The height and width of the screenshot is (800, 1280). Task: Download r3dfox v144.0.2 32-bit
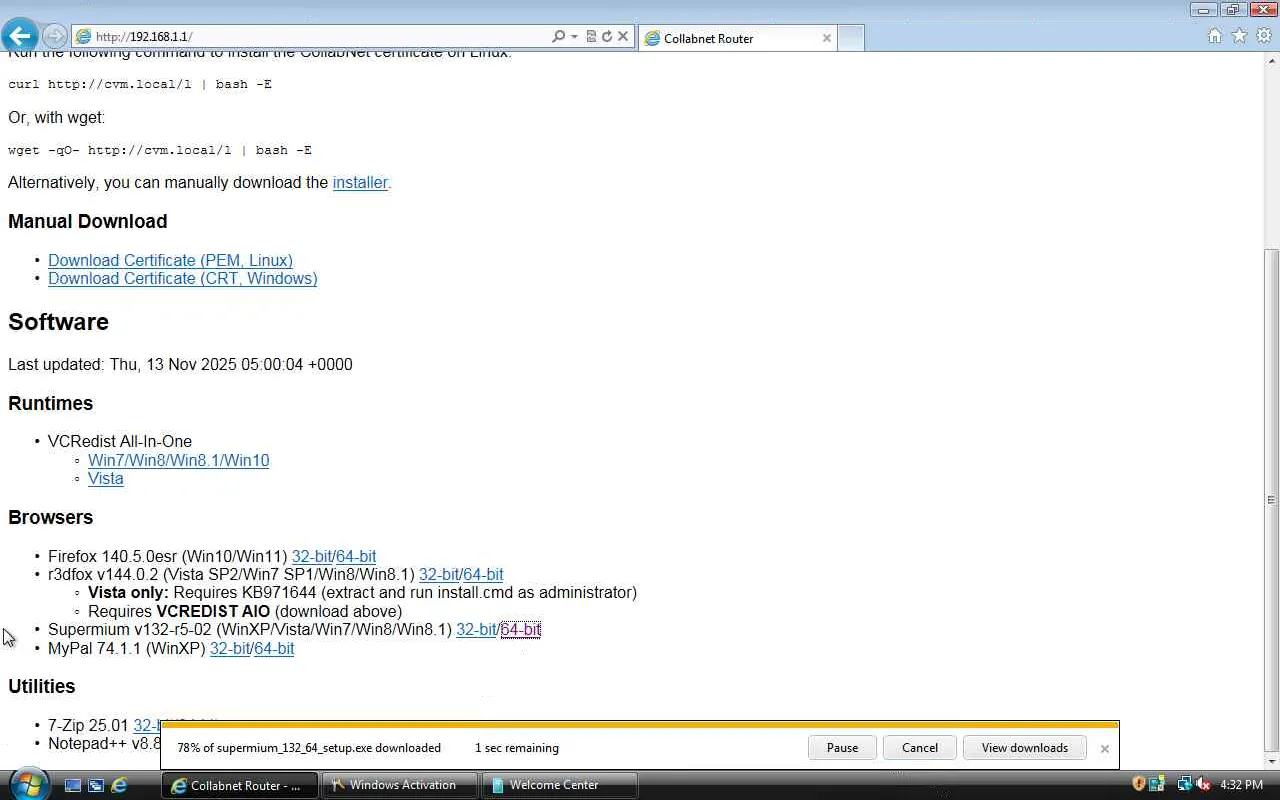[x=439, y=574]
